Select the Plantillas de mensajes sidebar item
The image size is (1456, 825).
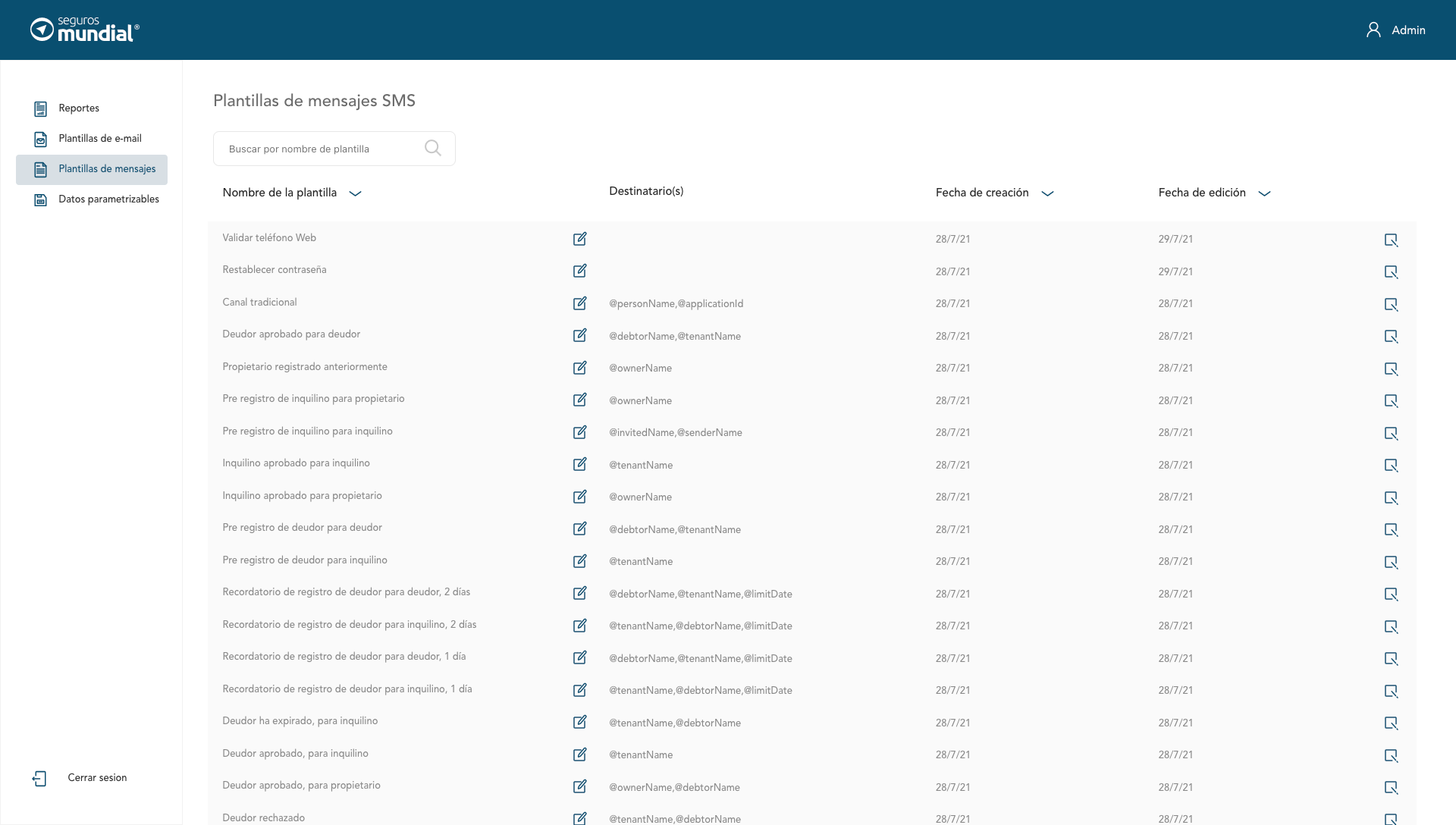pos(107,169)
